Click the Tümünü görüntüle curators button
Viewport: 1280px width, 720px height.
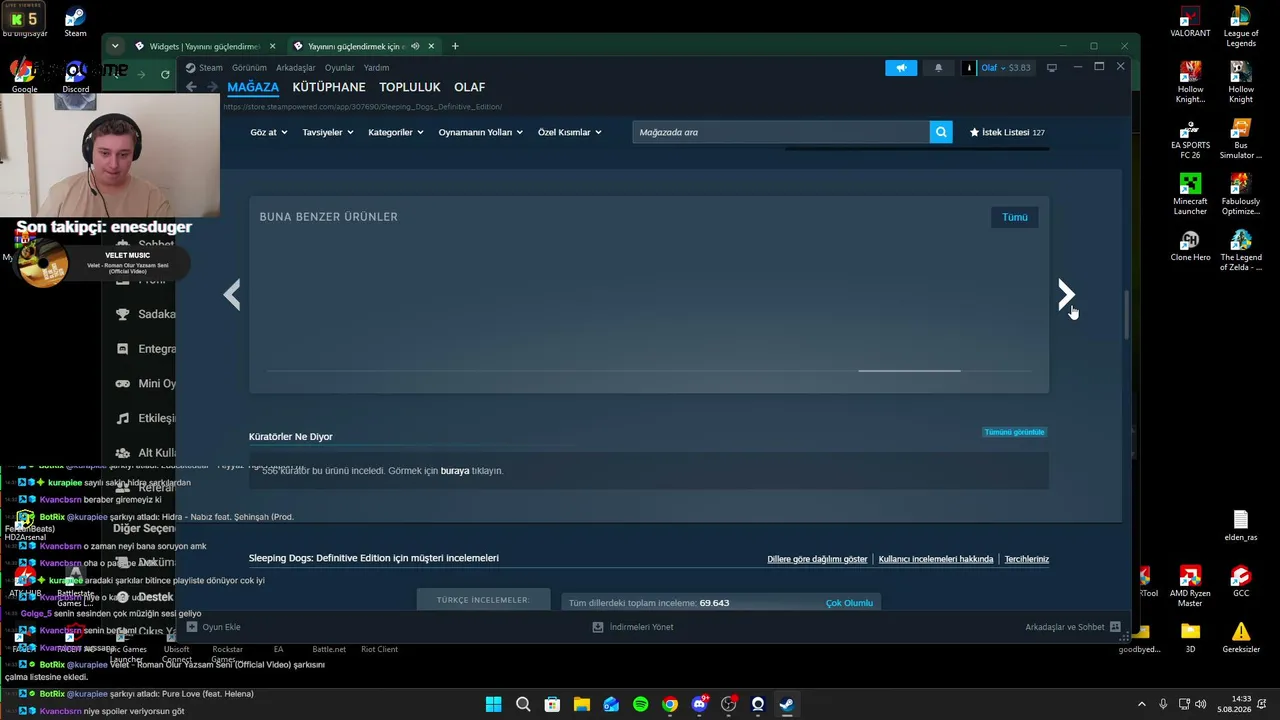[x=1015, y=432]
